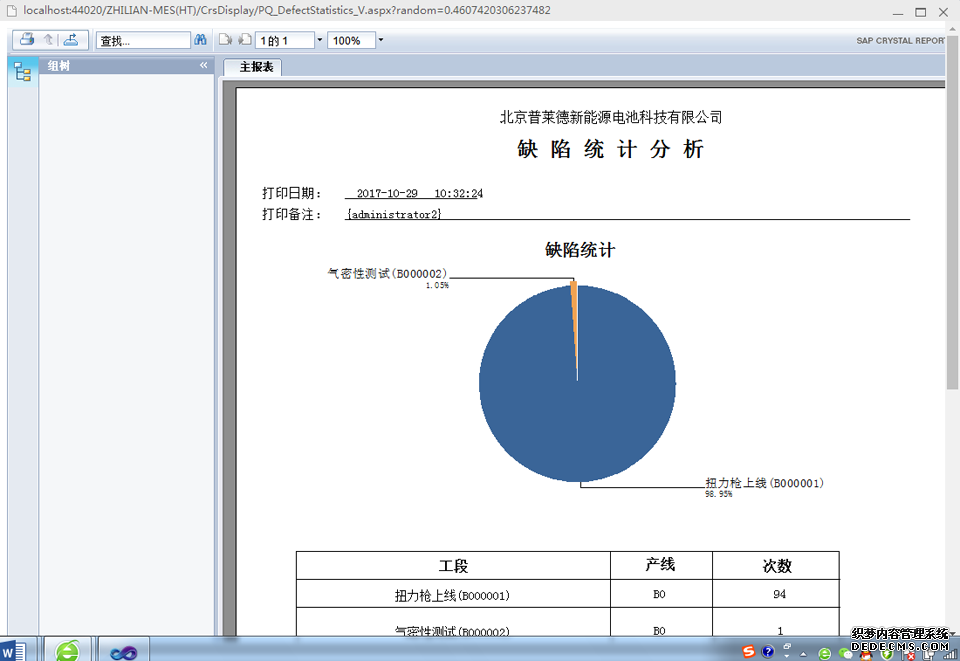The image size is (960, 661).
Task: Open the page number dropdown arrow
Action: (319, 41)
